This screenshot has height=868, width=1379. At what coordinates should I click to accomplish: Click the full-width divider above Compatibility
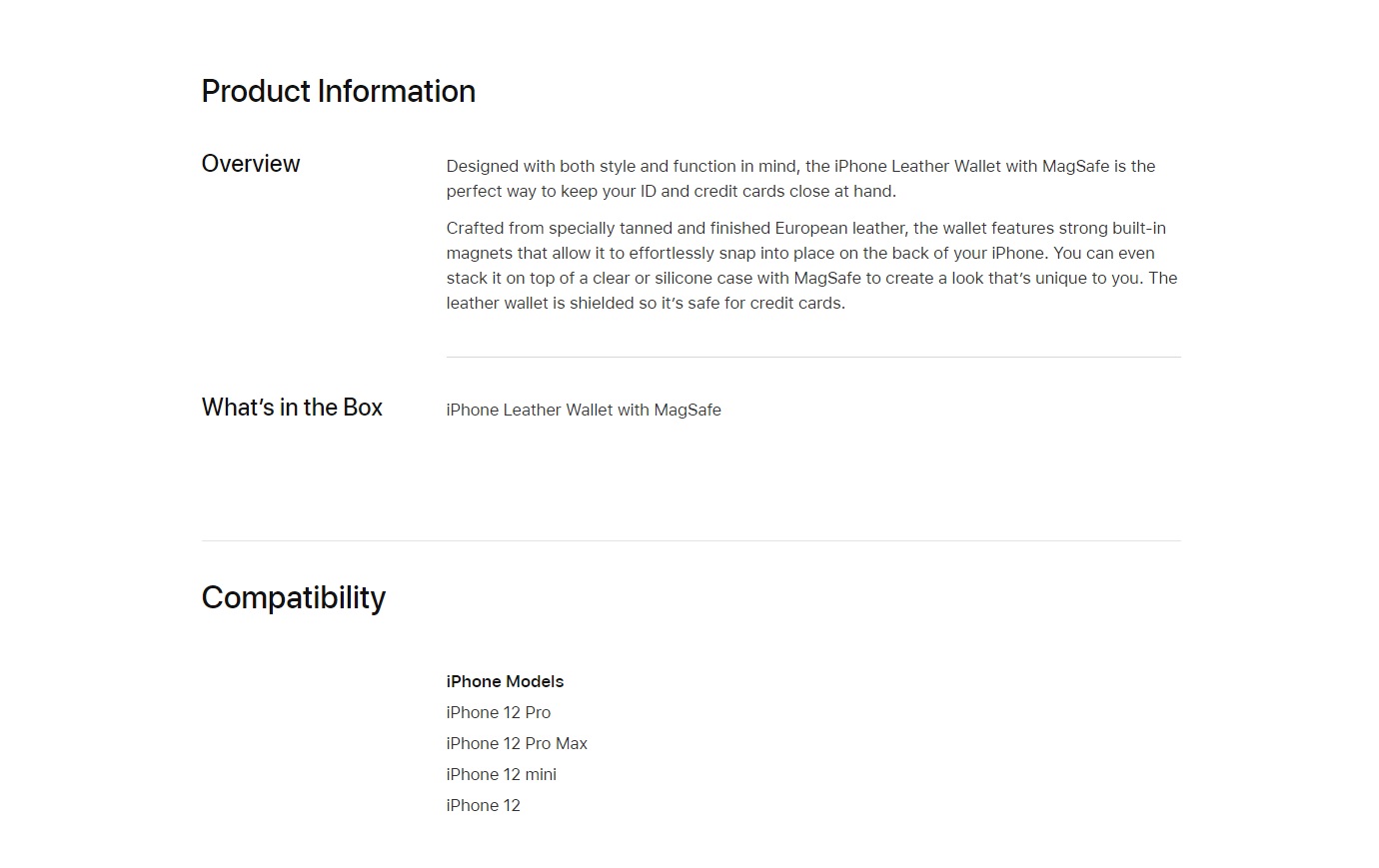(691, 540)
